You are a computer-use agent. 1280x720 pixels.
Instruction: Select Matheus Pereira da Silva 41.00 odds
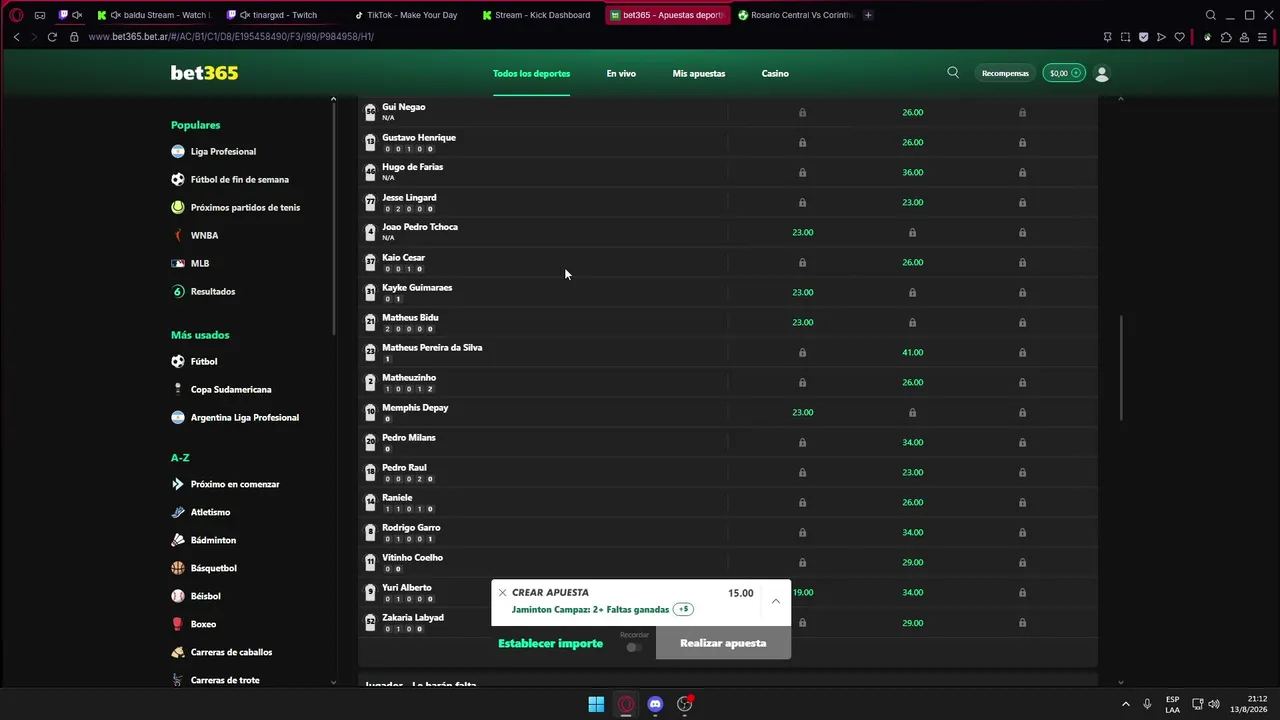point(912,352)
